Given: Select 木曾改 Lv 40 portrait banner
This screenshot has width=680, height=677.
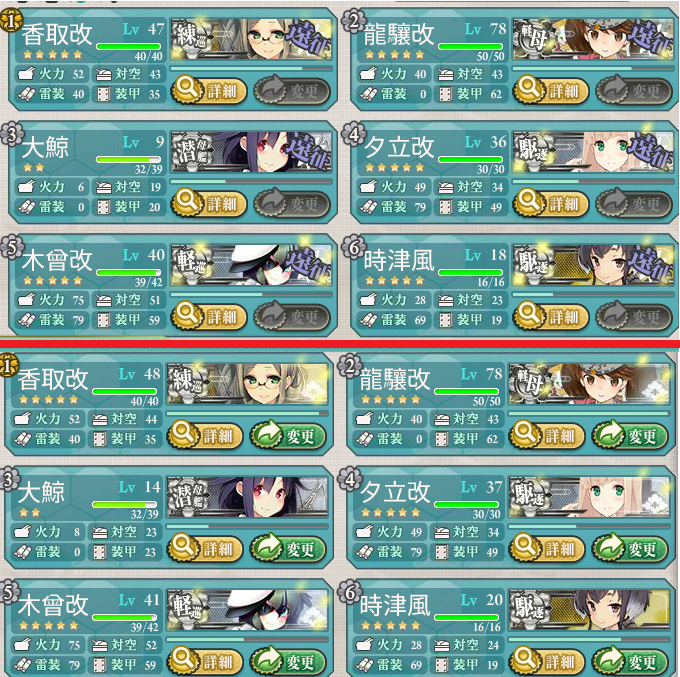Looking at the screenshot, I should [x=252, y=265].
